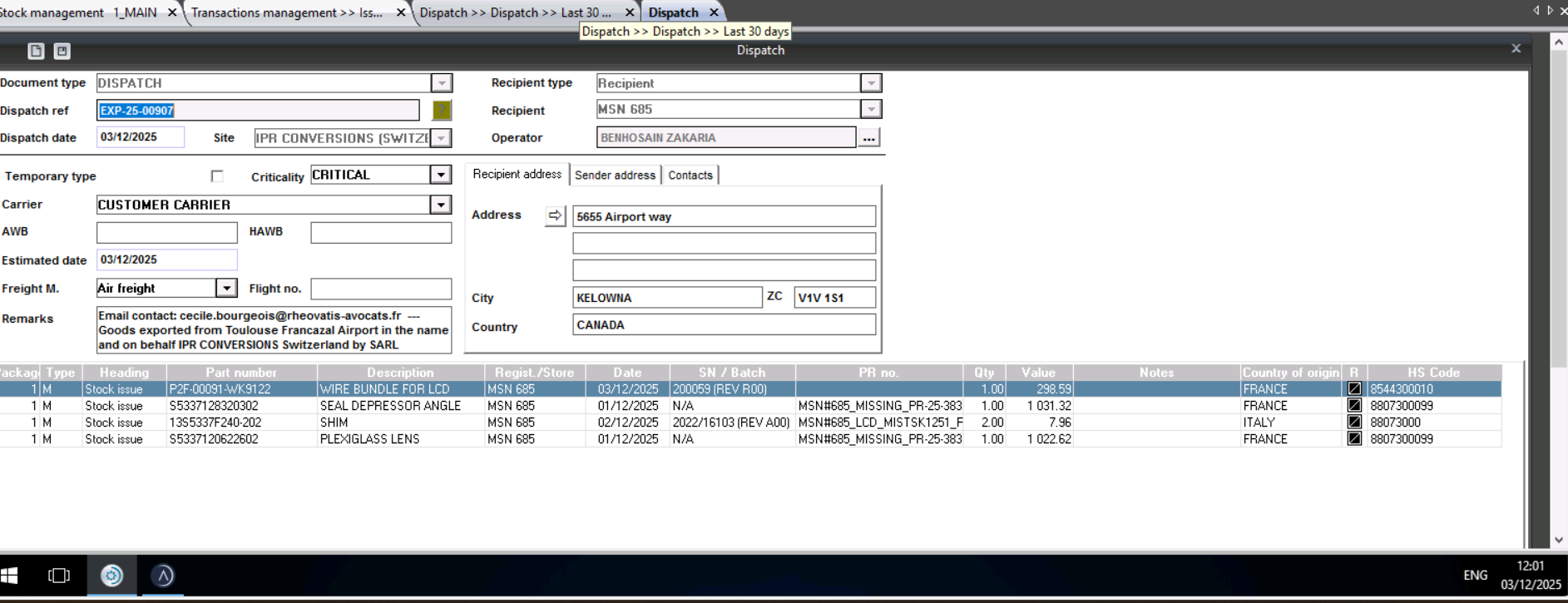The image size is (1568, 603).
Task: Toggle the Temporary type checkbox
Action: click(217, 176)
